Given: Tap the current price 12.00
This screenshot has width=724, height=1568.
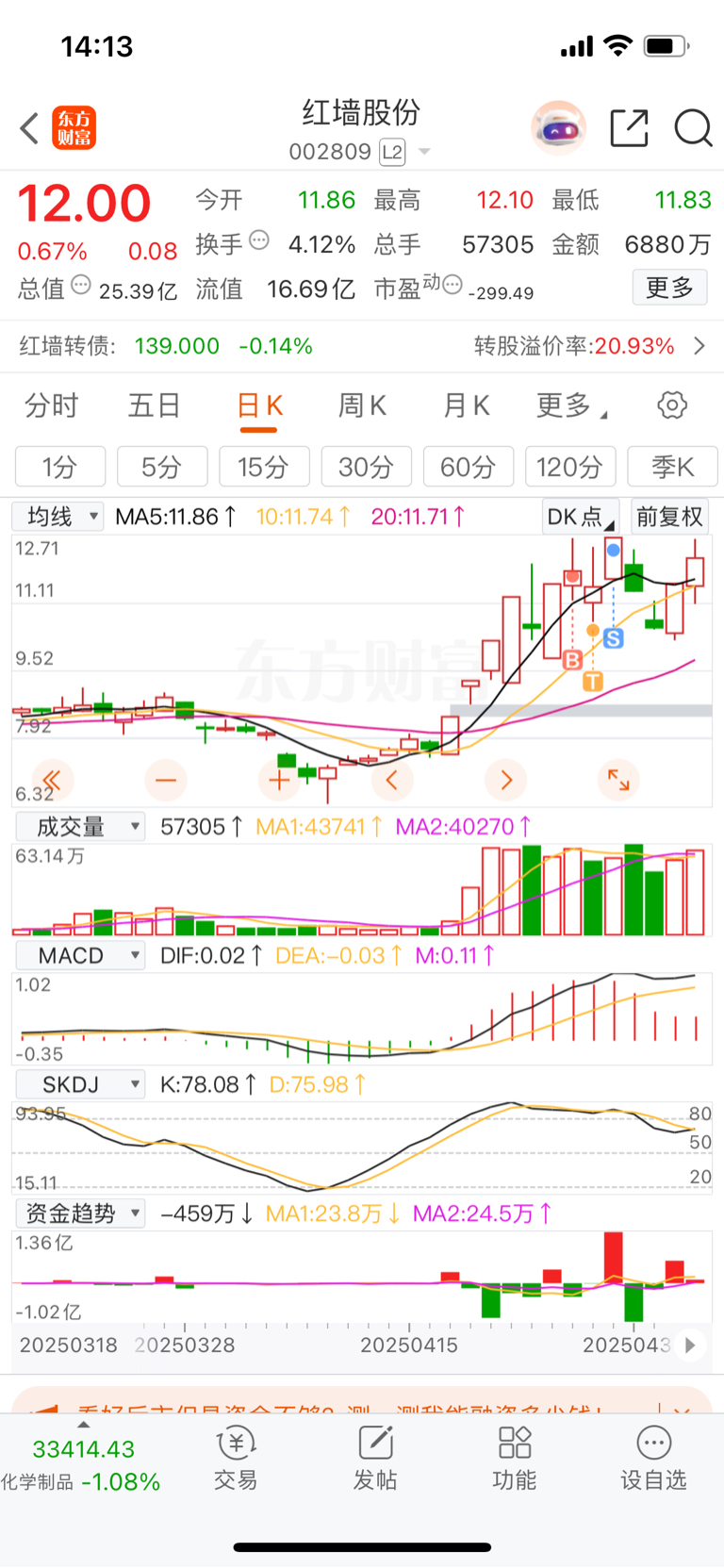Looking at the screenshot, I should point(84,204).
